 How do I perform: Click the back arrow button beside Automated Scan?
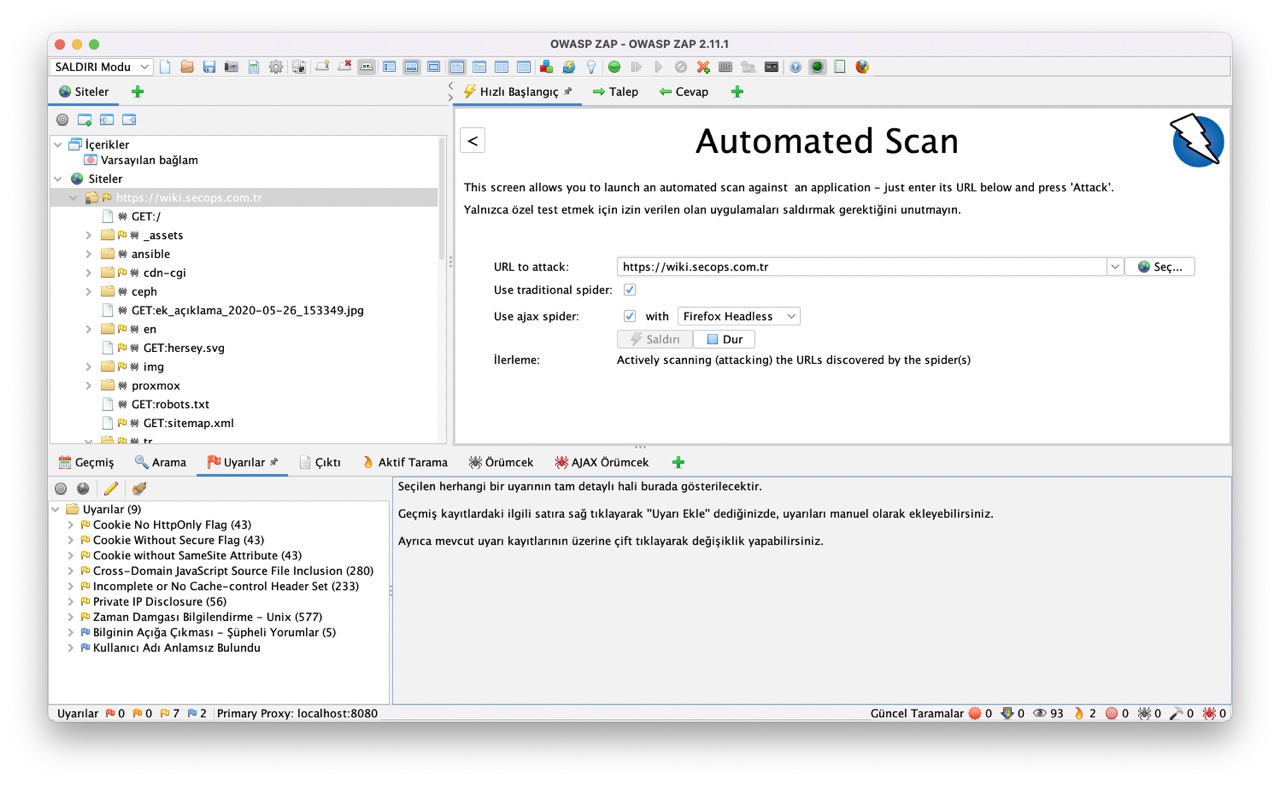click(473, 141)
